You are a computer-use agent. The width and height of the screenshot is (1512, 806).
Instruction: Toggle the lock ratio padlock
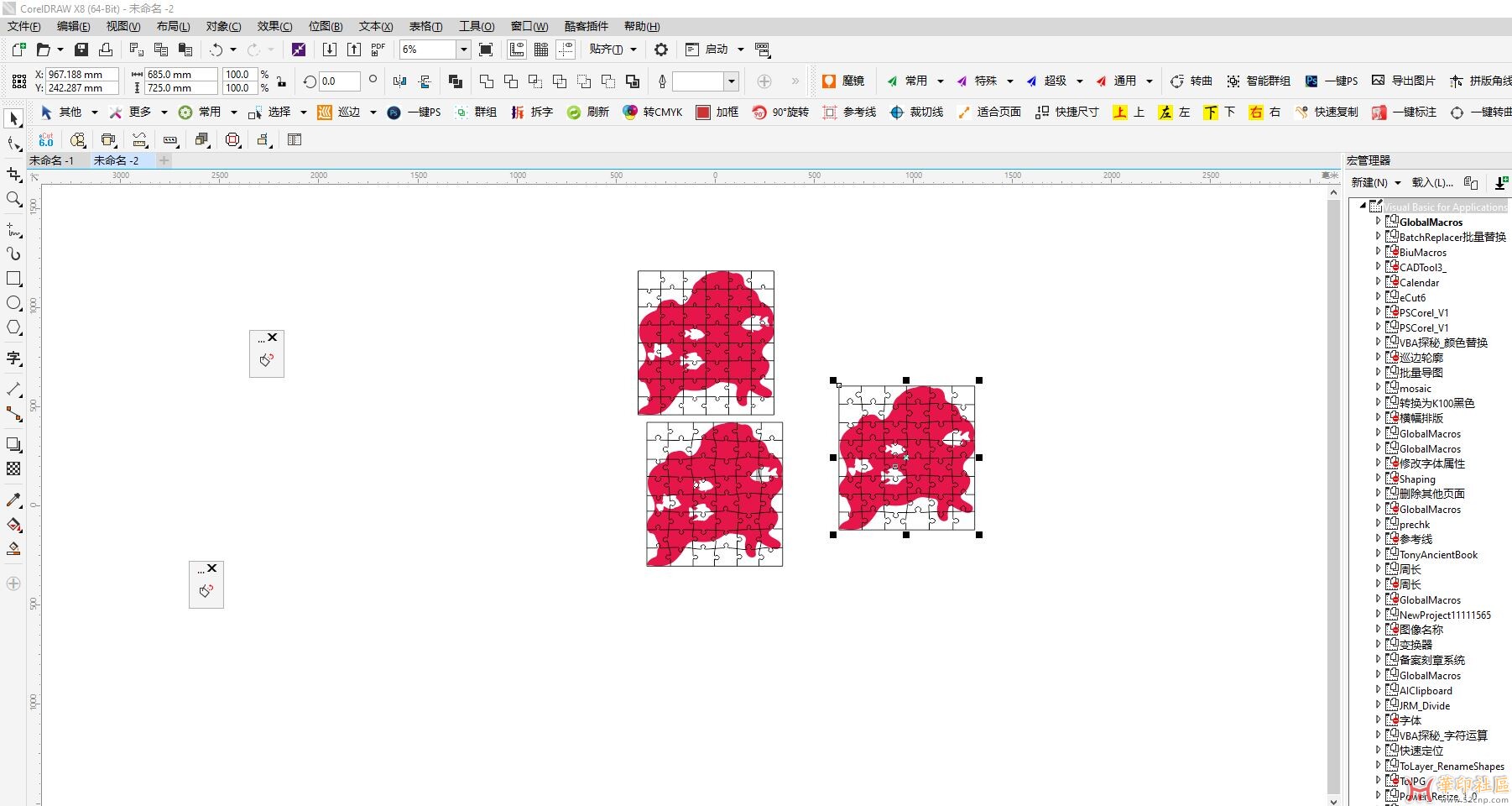click(x=281, y=81)
